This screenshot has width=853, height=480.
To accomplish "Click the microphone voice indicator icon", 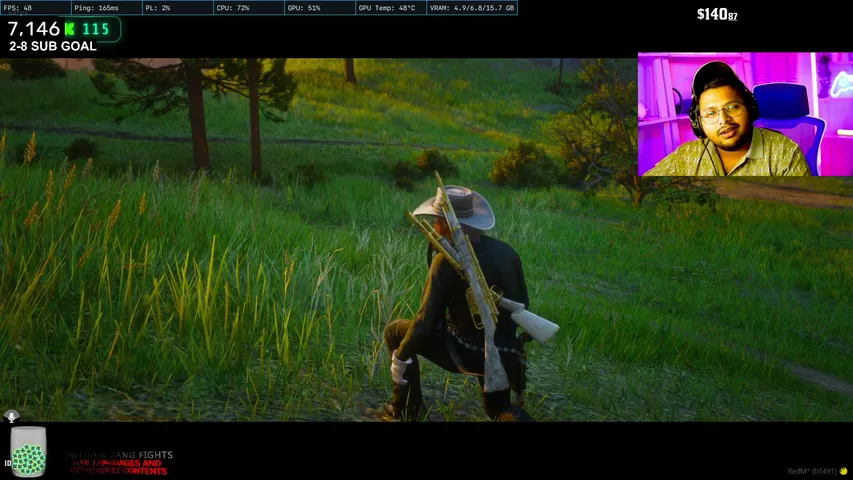I will click(11, 417).
